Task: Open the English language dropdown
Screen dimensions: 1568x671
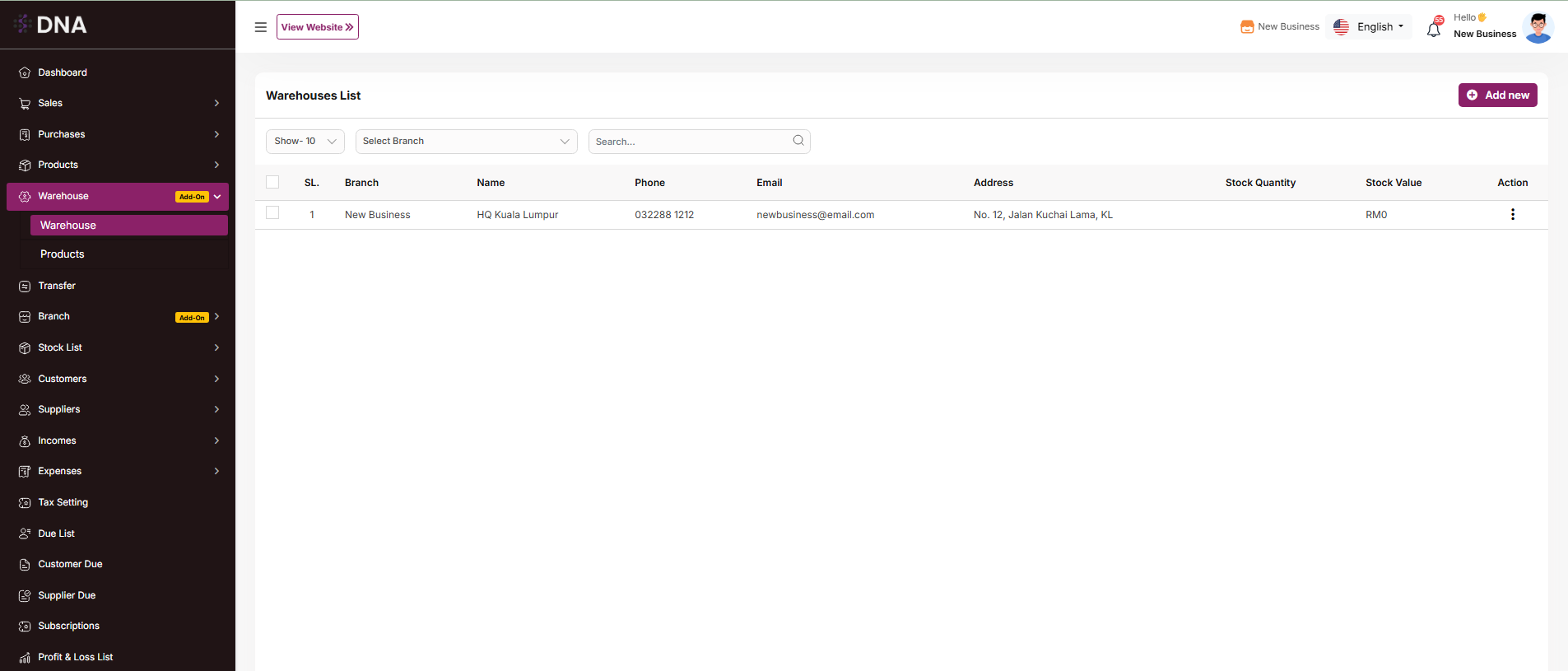Action: pyautogui.click(x=1370, y=27)
